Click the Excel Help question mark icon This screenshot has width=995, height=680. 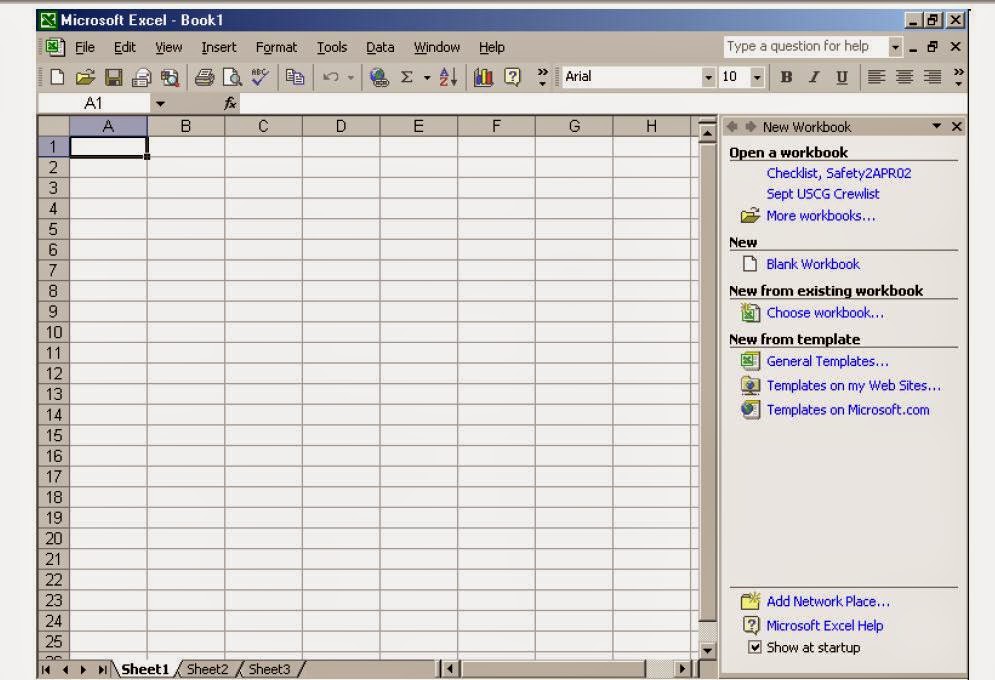click(512, 77)
